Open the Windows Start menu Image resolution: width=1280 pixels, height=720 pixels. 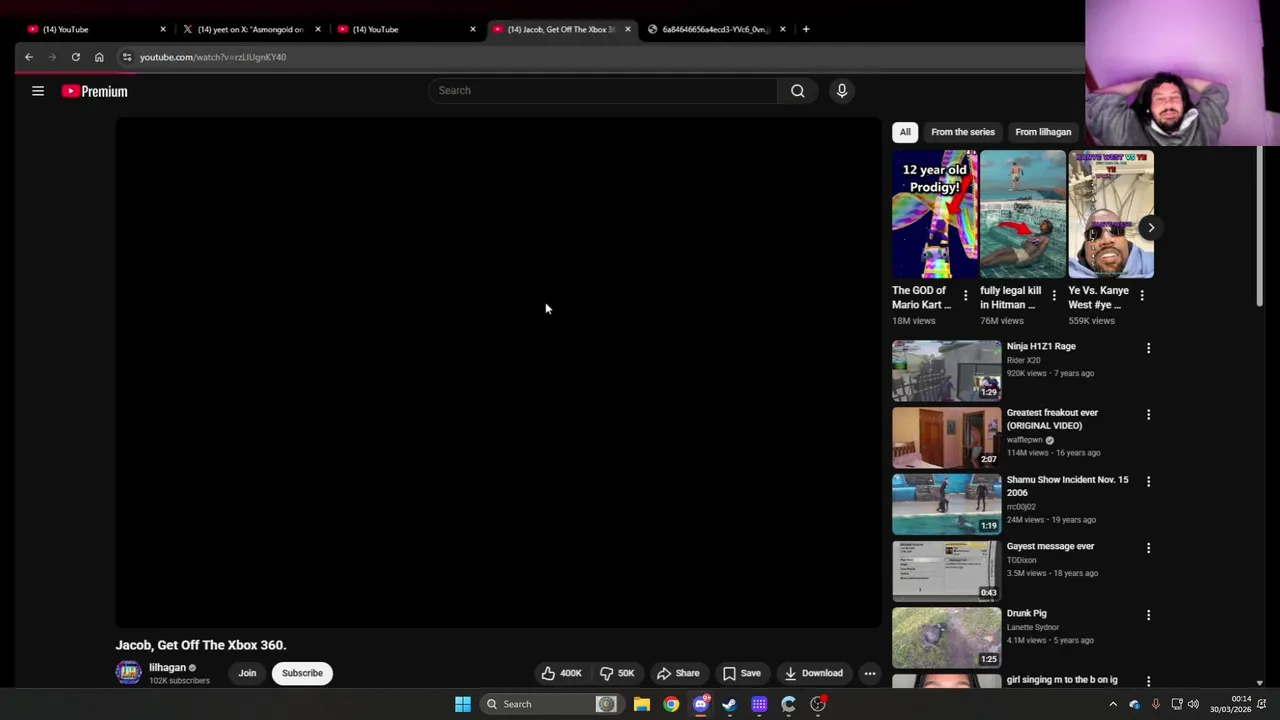463,704
